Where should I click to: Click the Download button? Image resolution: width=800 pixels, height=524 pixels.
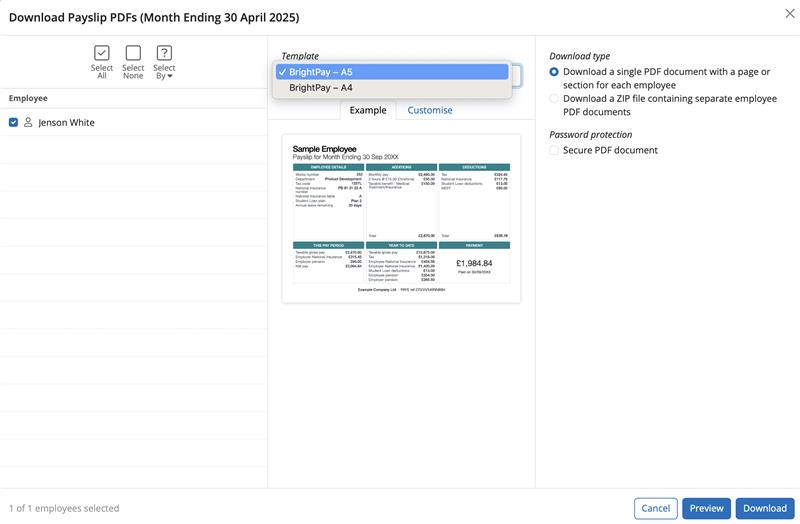[765, 508]
